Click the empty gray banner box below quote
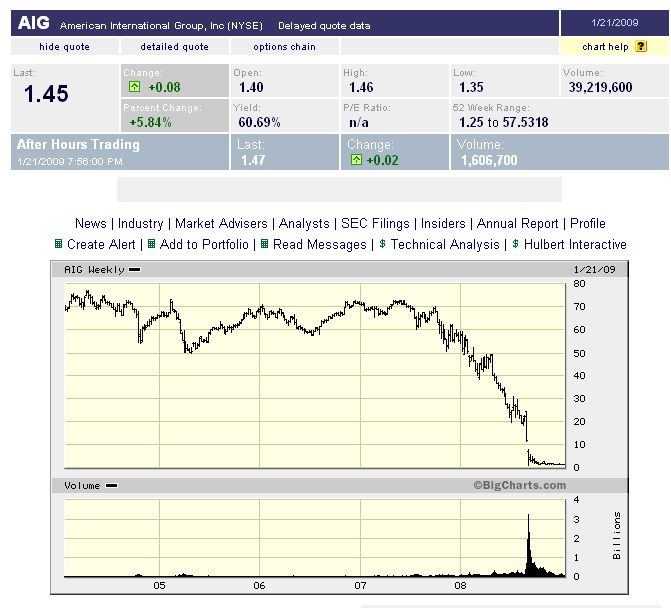 pyautogui.click(x=339, y=189)
